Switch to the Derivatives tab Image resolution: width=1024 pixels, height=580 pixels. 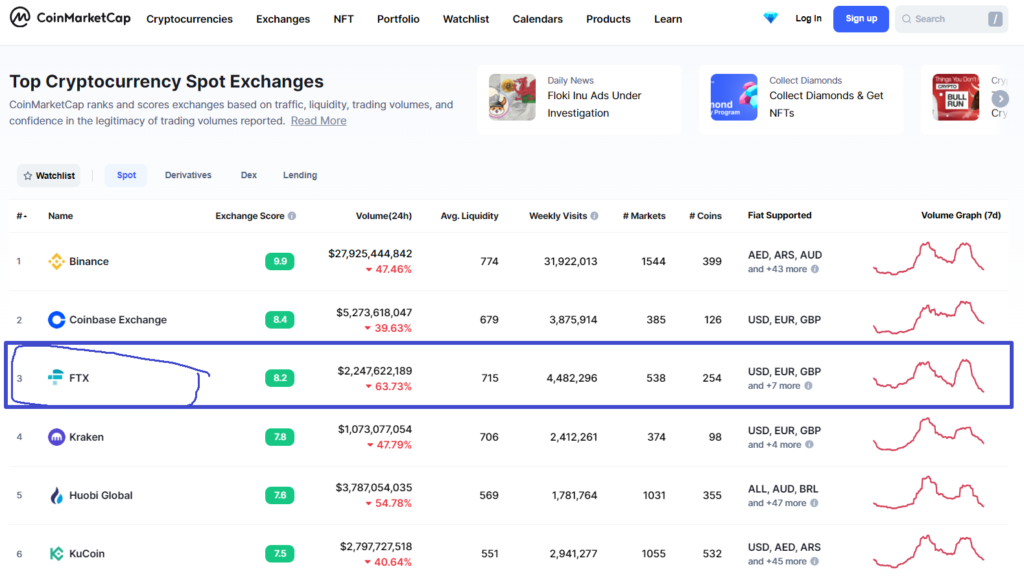tap(188, 175)
